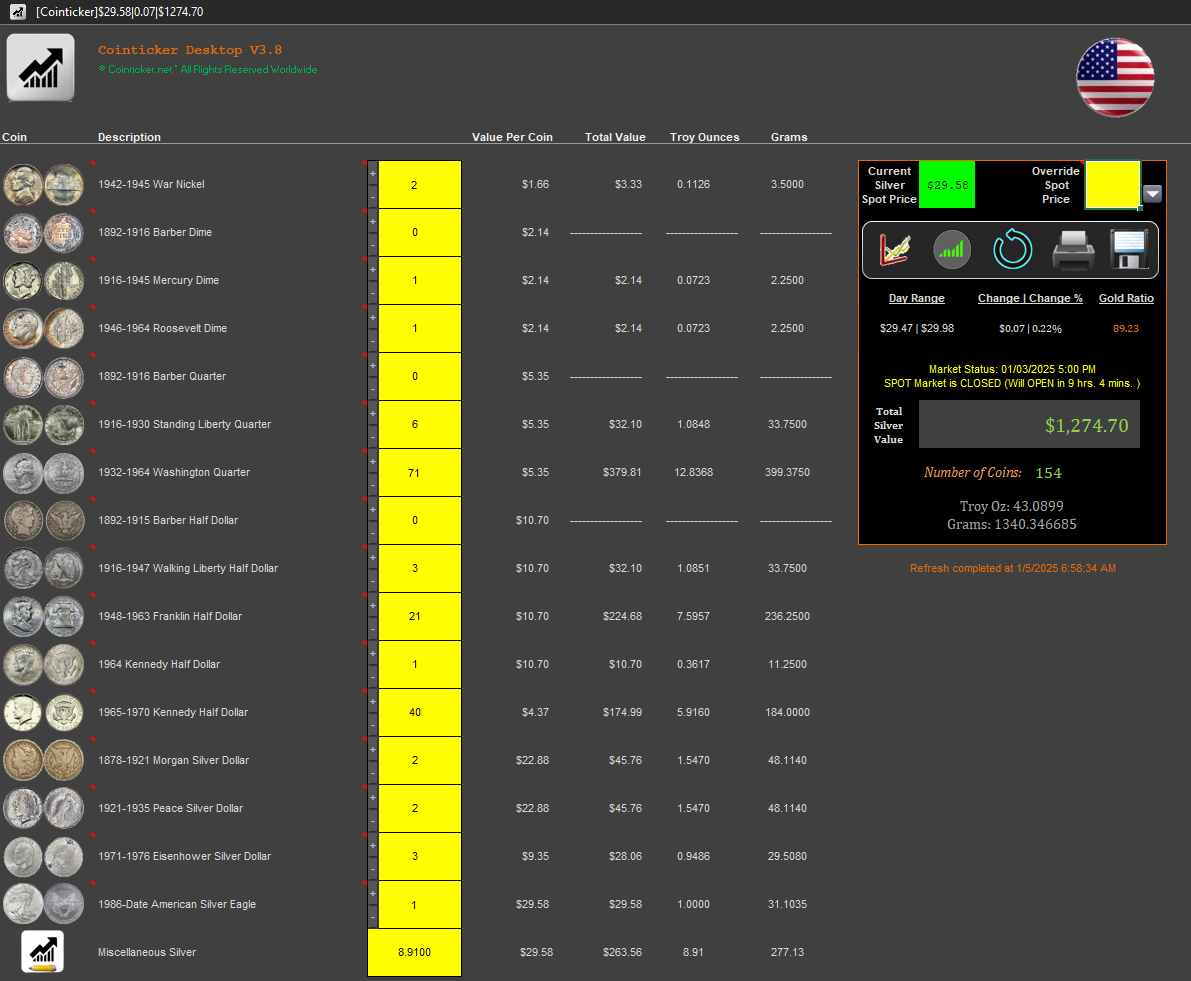Increase Roosevelt Dime quantity with plus button
The image size is (1191, 981).
click(373, 317)
